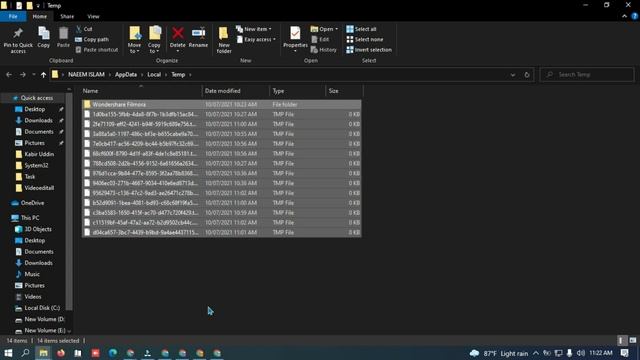Open Help with the question mark icon
This screenshot has width=640, height=360.
[635, 16]
